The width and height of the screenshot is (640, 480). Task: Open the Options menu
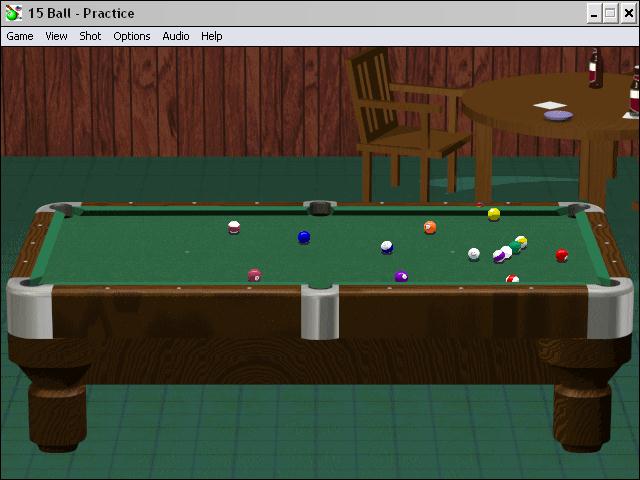click(132, 36)
